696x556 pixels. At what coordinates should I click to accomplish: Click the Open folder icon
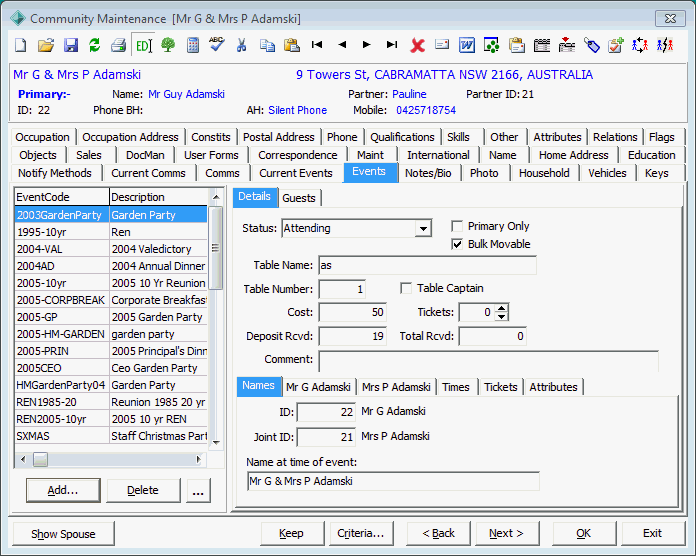point(46,45)
